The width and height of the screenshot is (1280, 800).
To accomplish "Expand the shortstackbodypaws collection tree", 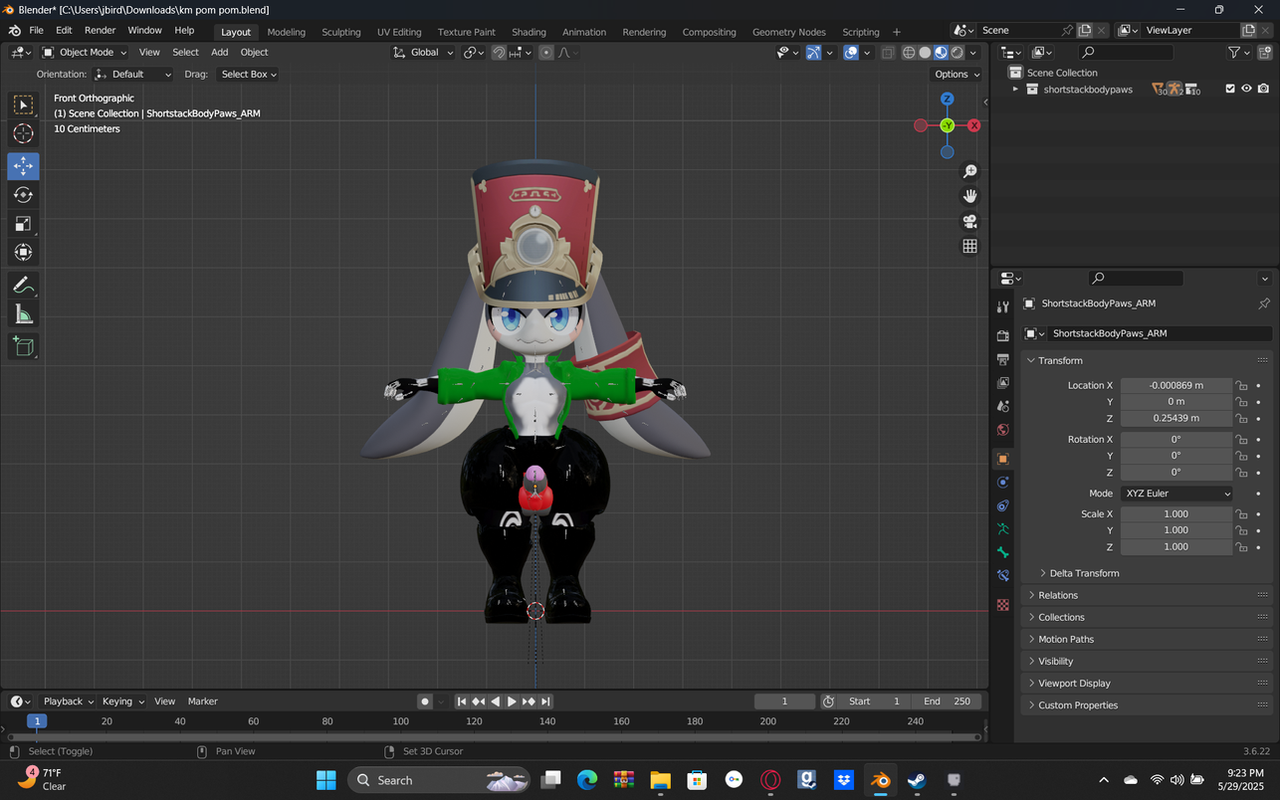I will pyautogui.click(x=1015, y=89).
